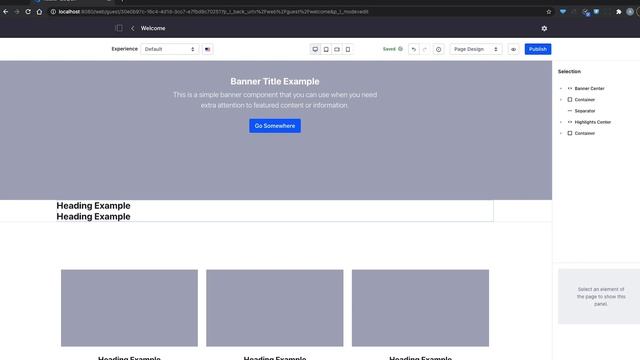Open page configuration gear icon
Image resolution: width=640 pixels, height=360 pixels.
(544, 29)
